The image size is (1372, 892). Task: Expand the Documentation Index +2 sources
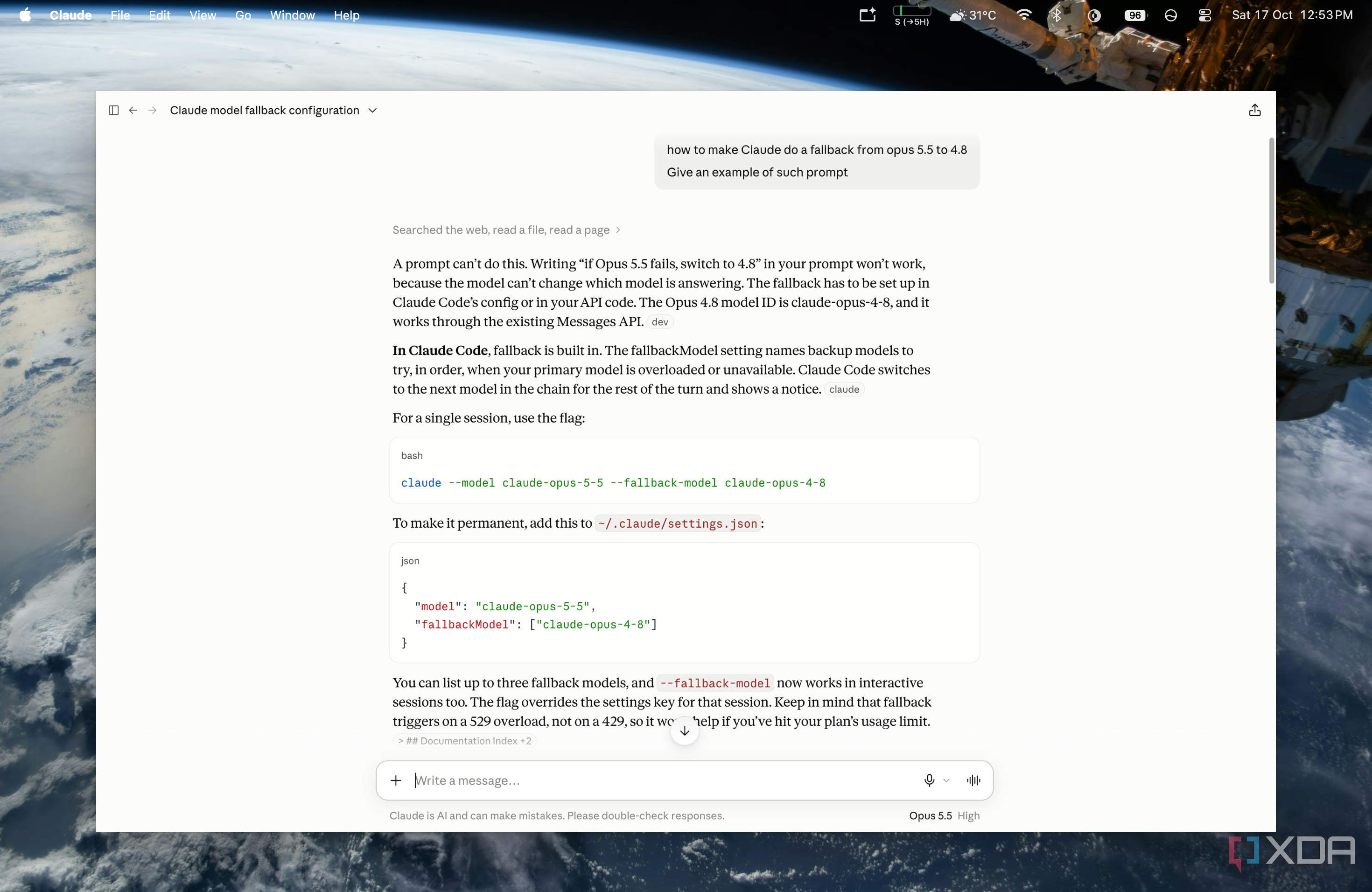coord(465,740)
